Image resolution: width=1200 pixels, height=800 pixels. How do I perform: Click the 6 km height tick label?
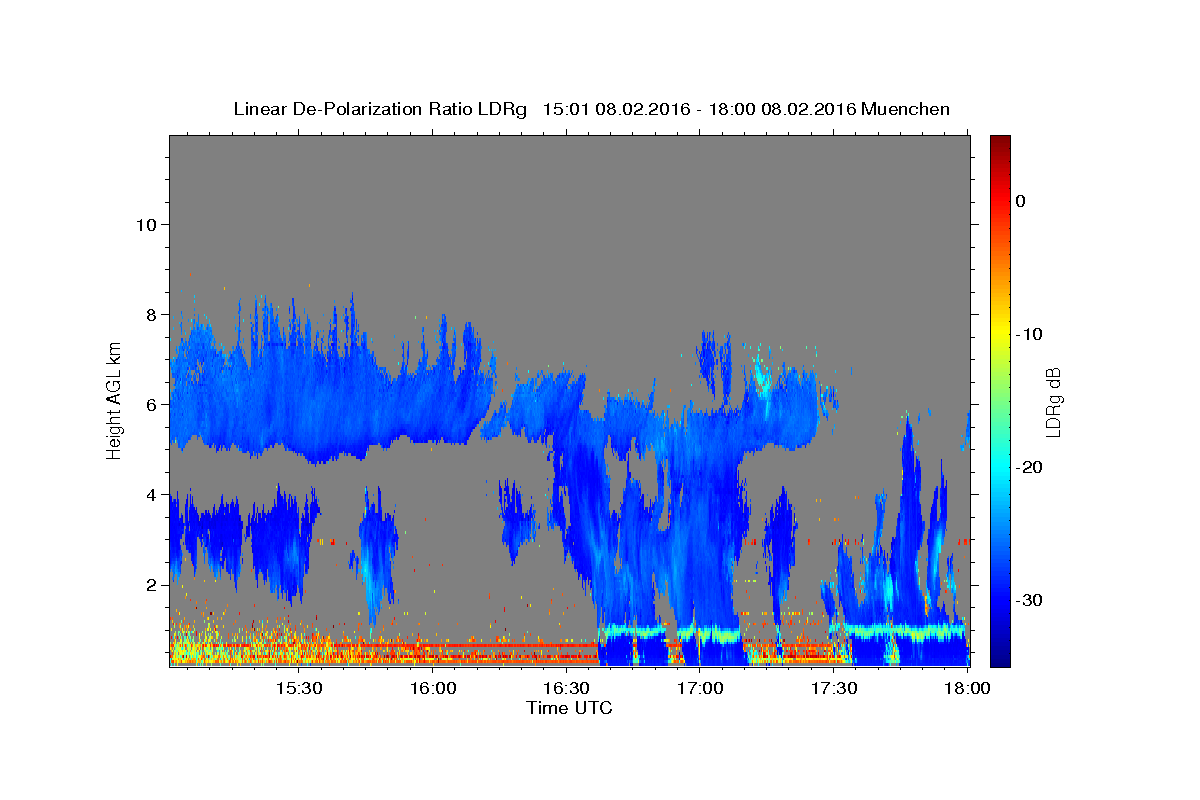151,404
